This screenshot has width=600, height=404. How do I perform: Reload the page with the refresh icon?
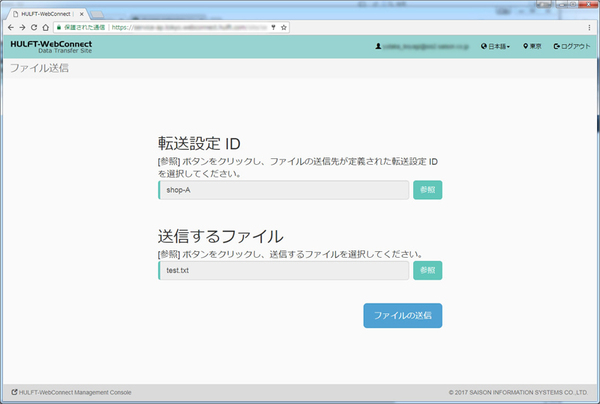click(x=34, y=27)
